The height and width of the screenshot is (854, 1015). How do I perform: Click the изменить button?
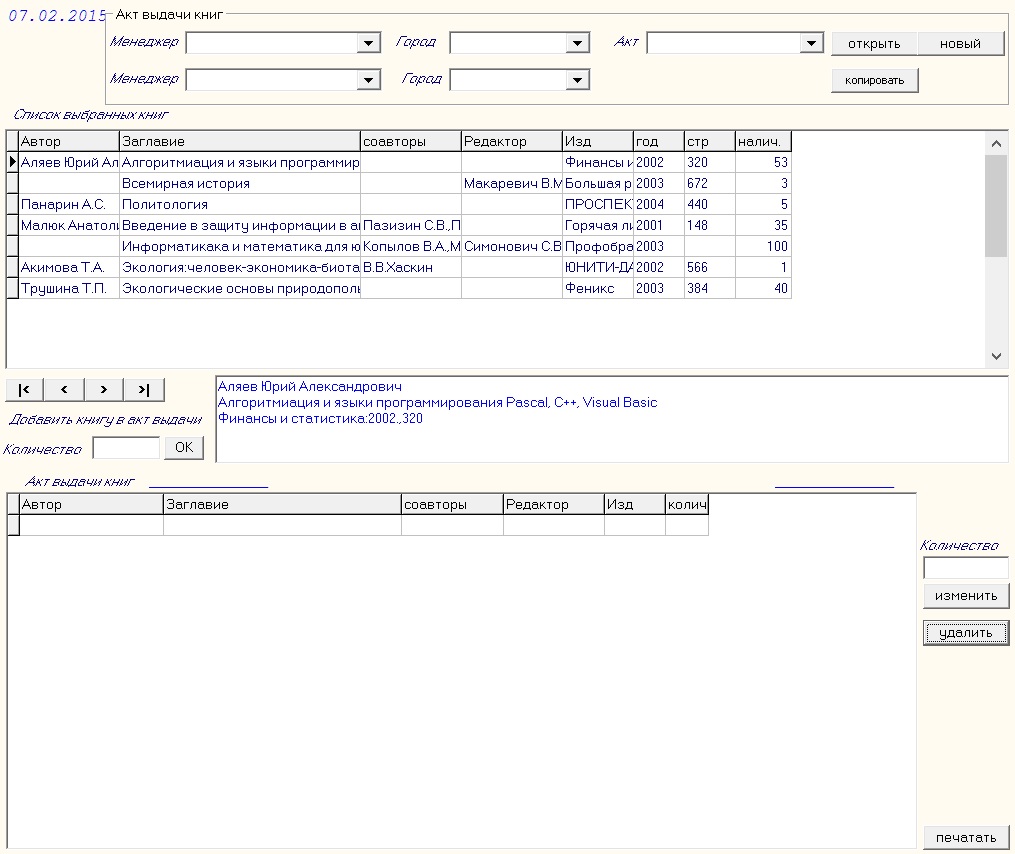tap(966, 596)
